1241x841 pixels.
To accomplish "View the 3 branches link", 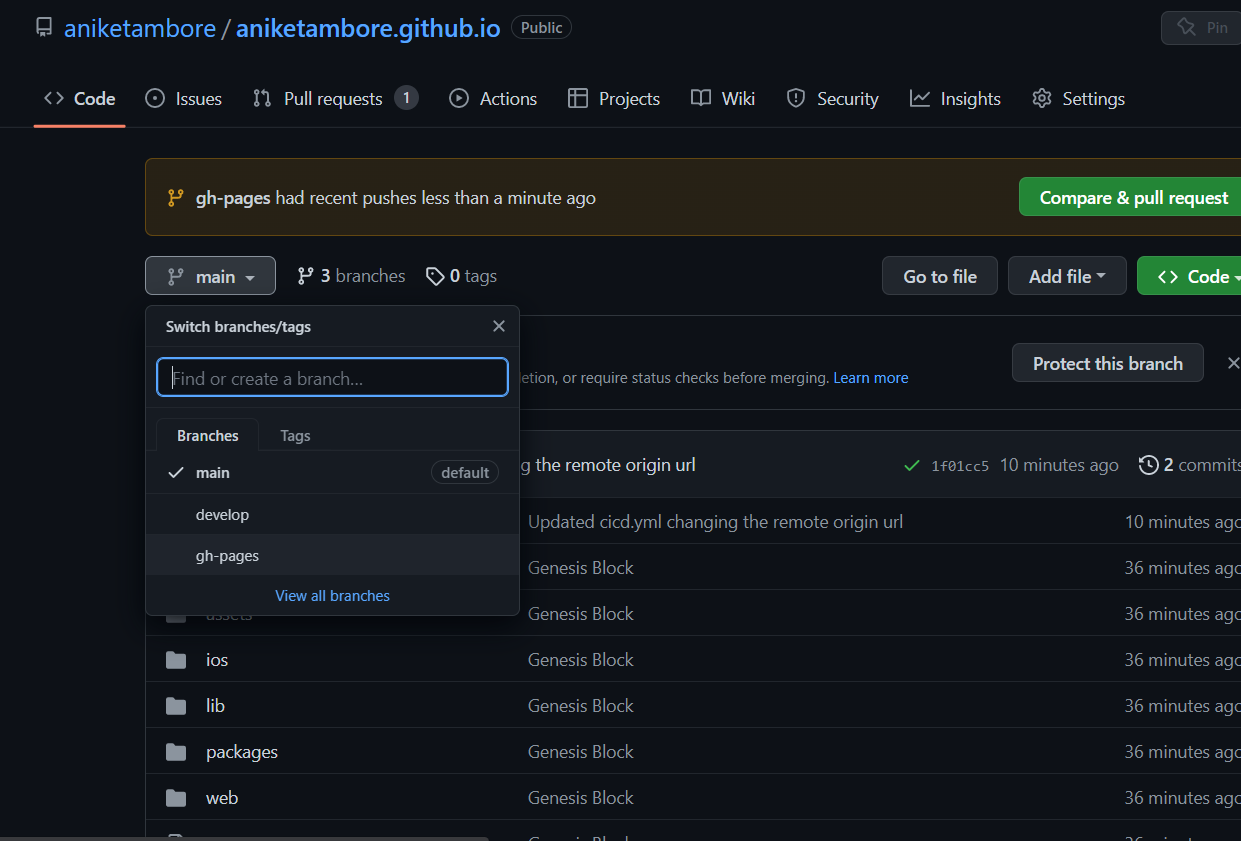I will pyautogui.click(x=351, y=276).
